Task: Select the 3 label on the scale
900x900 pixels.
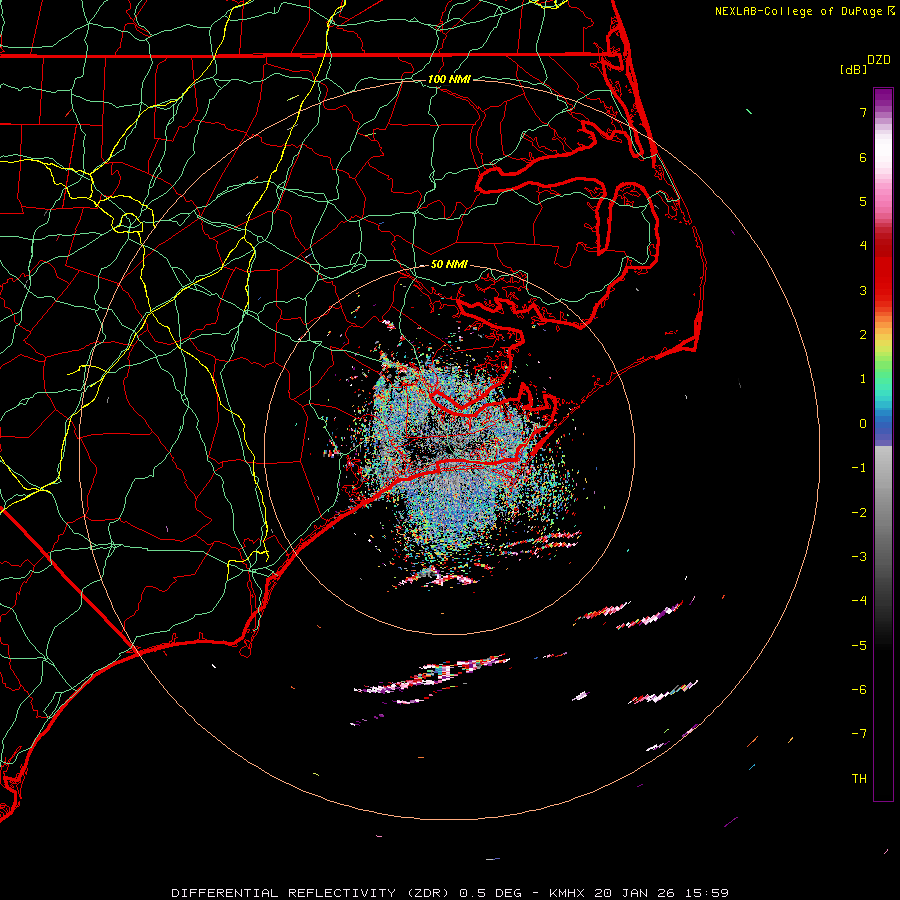Action: pyautogui.click(x=863, y=290)
